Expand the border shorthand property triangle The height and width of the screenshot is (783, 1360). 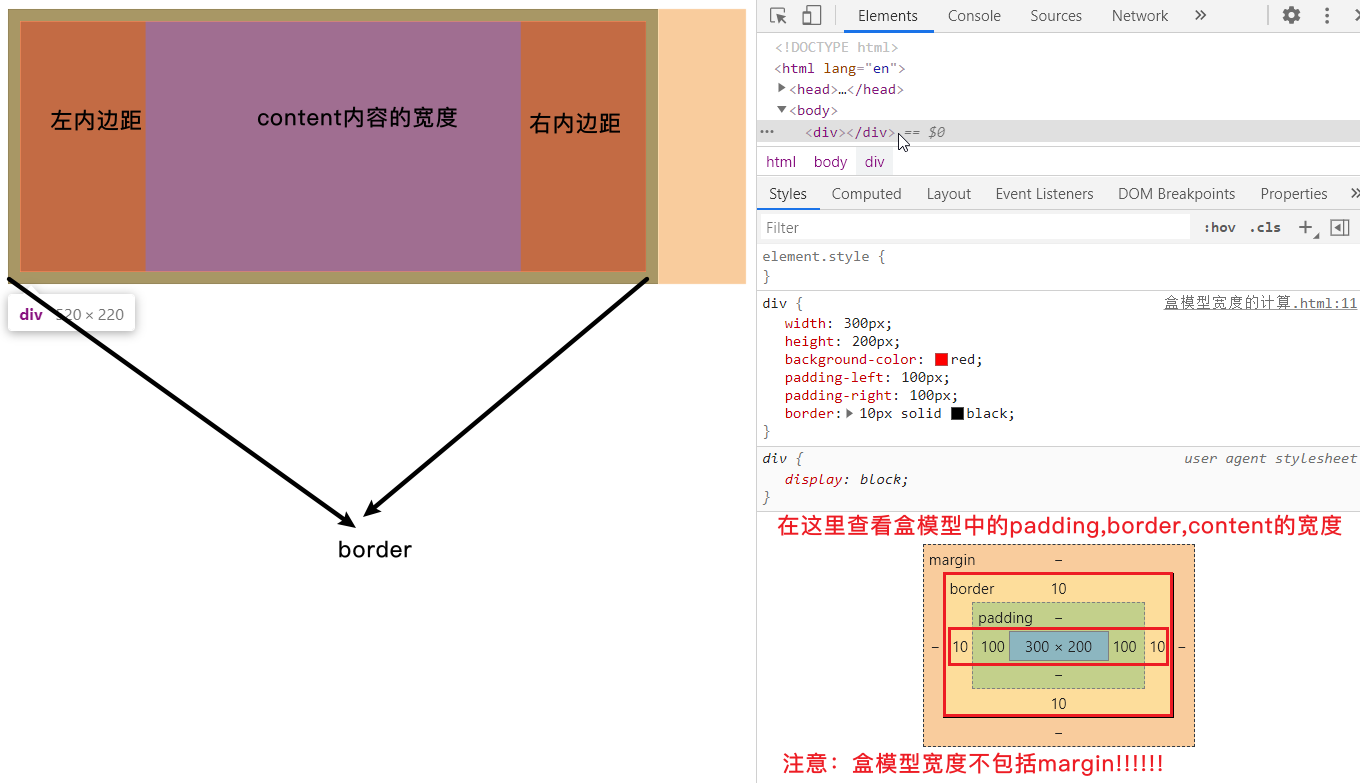tap(849, 414)
